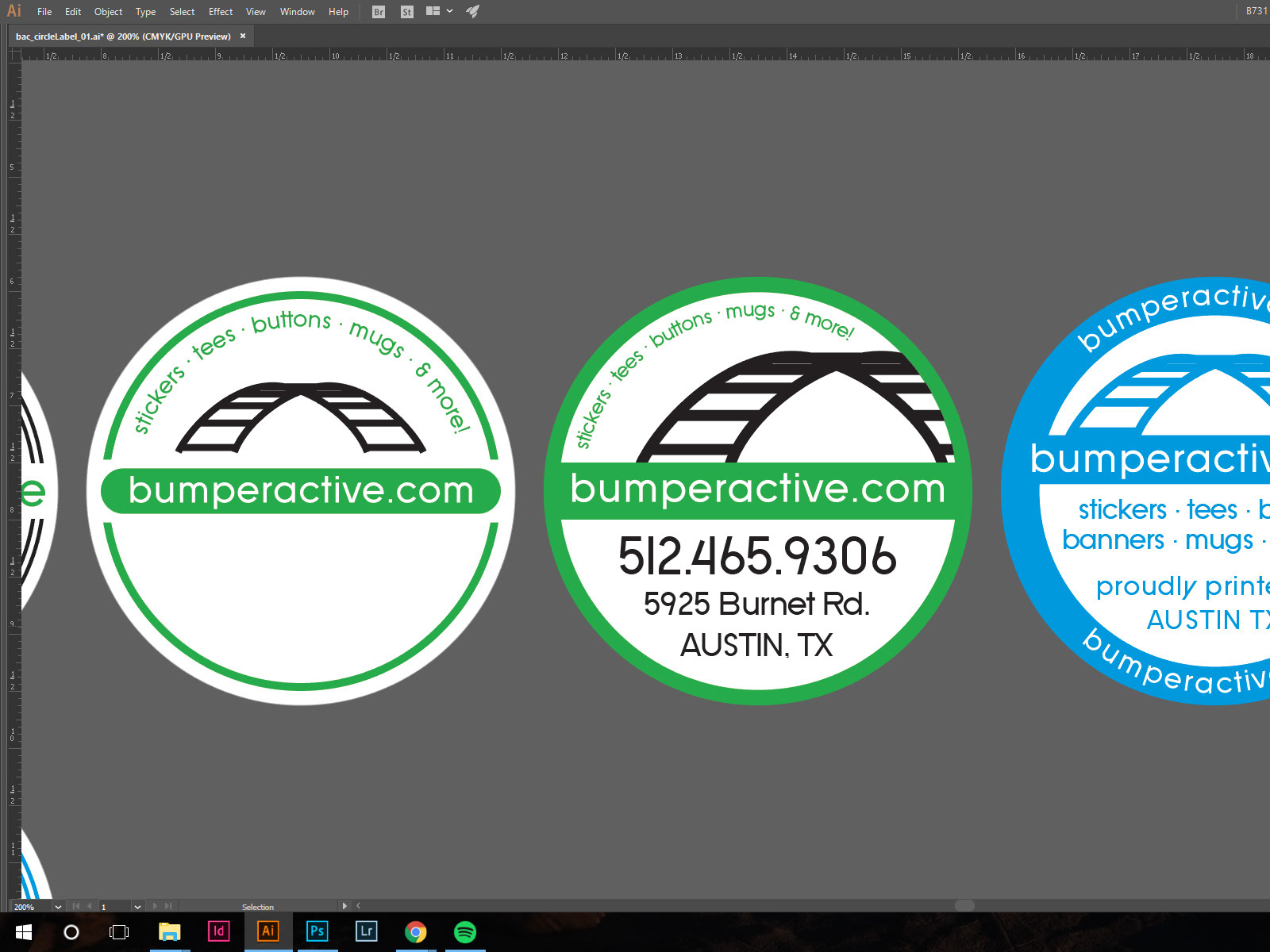
Task: Launch Adobe Bridge via Br icon
Action: click(x=379, y=12)
